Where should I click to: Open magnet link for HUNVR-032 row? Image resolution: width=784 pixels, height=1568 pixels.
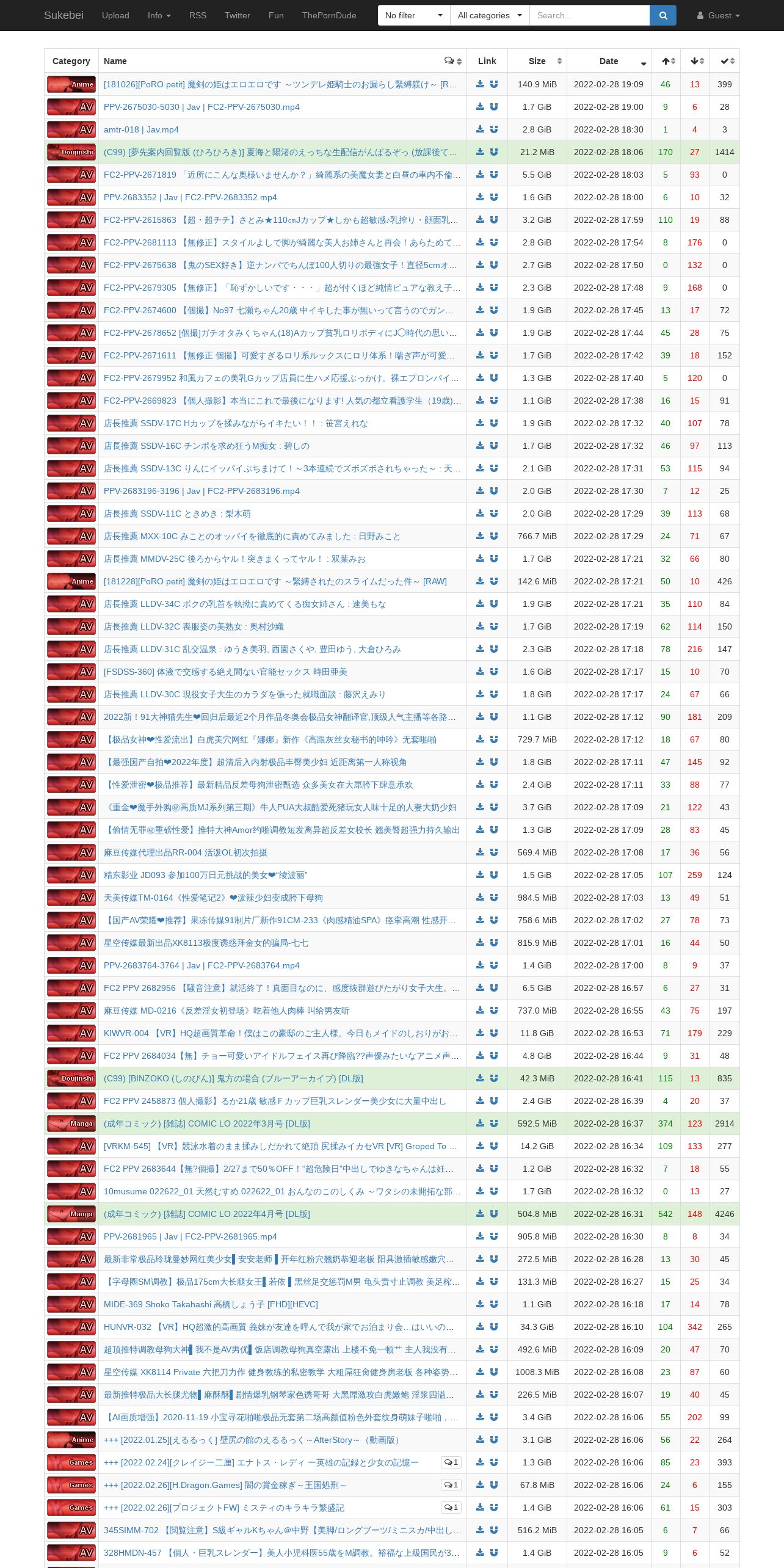pyautogui.click(x=494, y=1327)
